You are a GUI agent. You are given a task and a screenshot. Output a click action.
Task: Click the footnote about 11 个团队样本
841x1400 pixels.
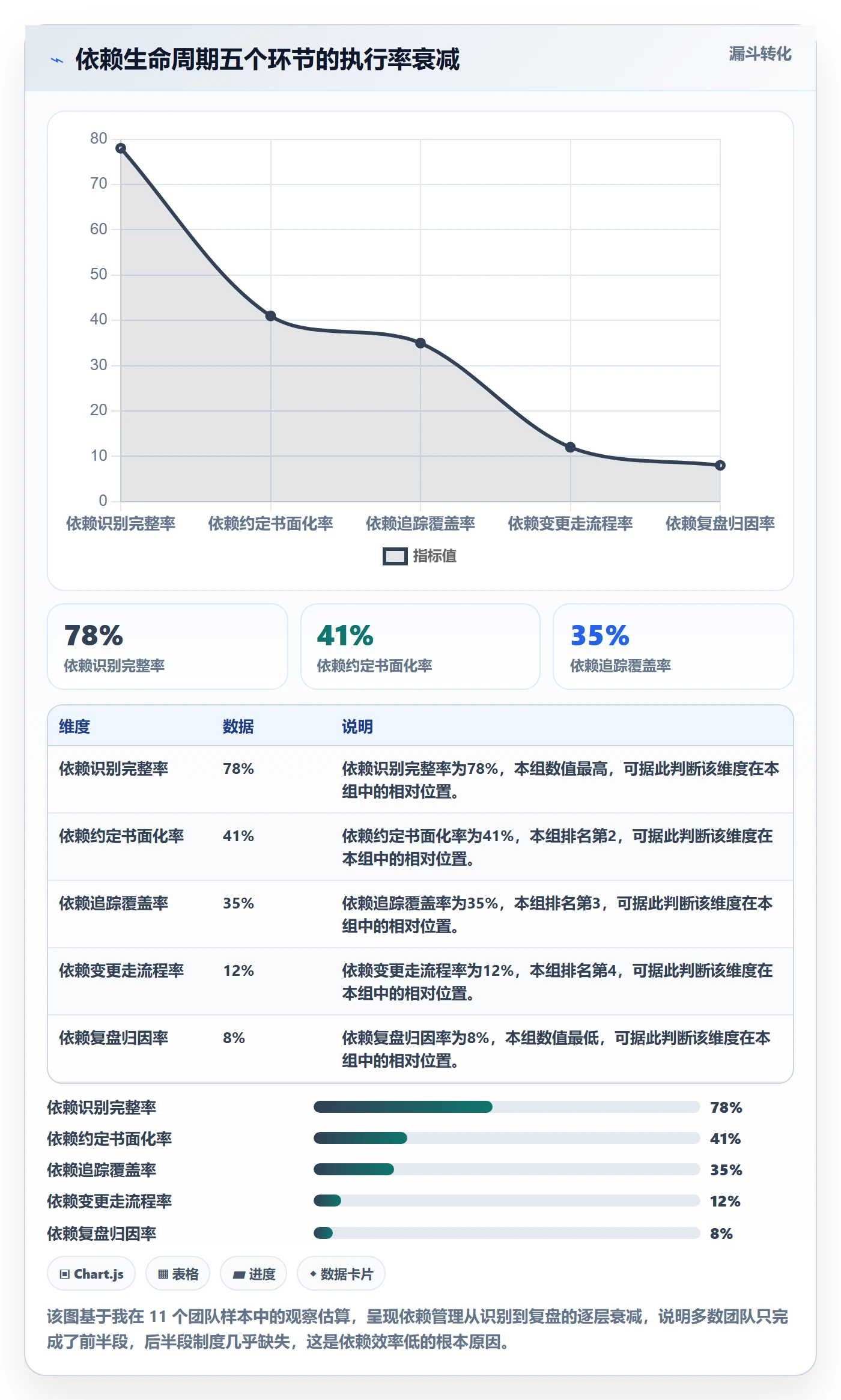(417, 1329)
